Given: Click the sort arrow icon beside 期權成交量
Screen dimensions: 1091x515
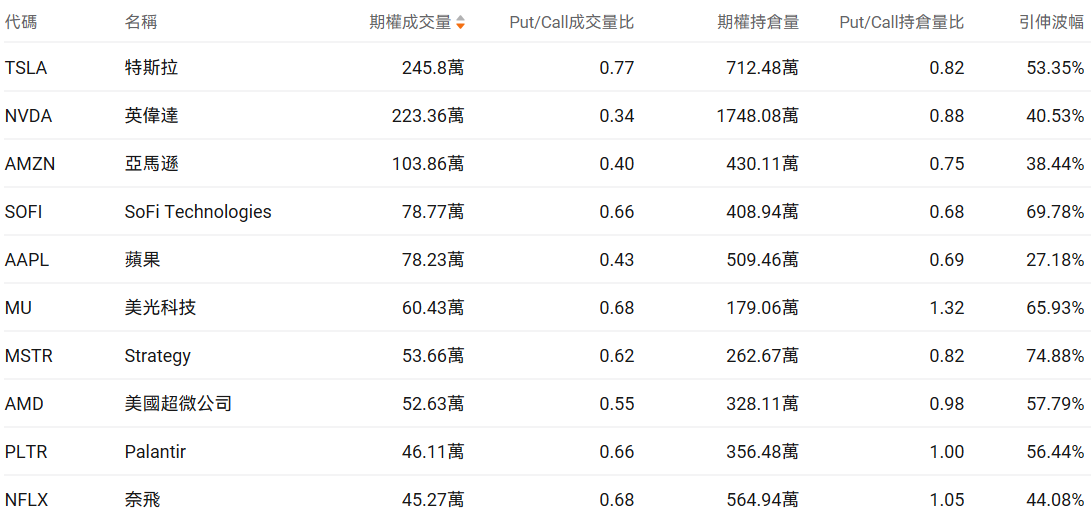Looking at the screenshot, I should click(x=460, y=22).
